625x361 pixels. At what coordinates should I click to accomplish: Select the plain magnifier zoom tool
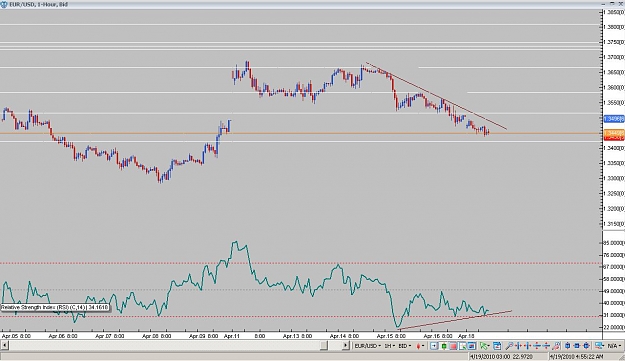tap(509, 346)
